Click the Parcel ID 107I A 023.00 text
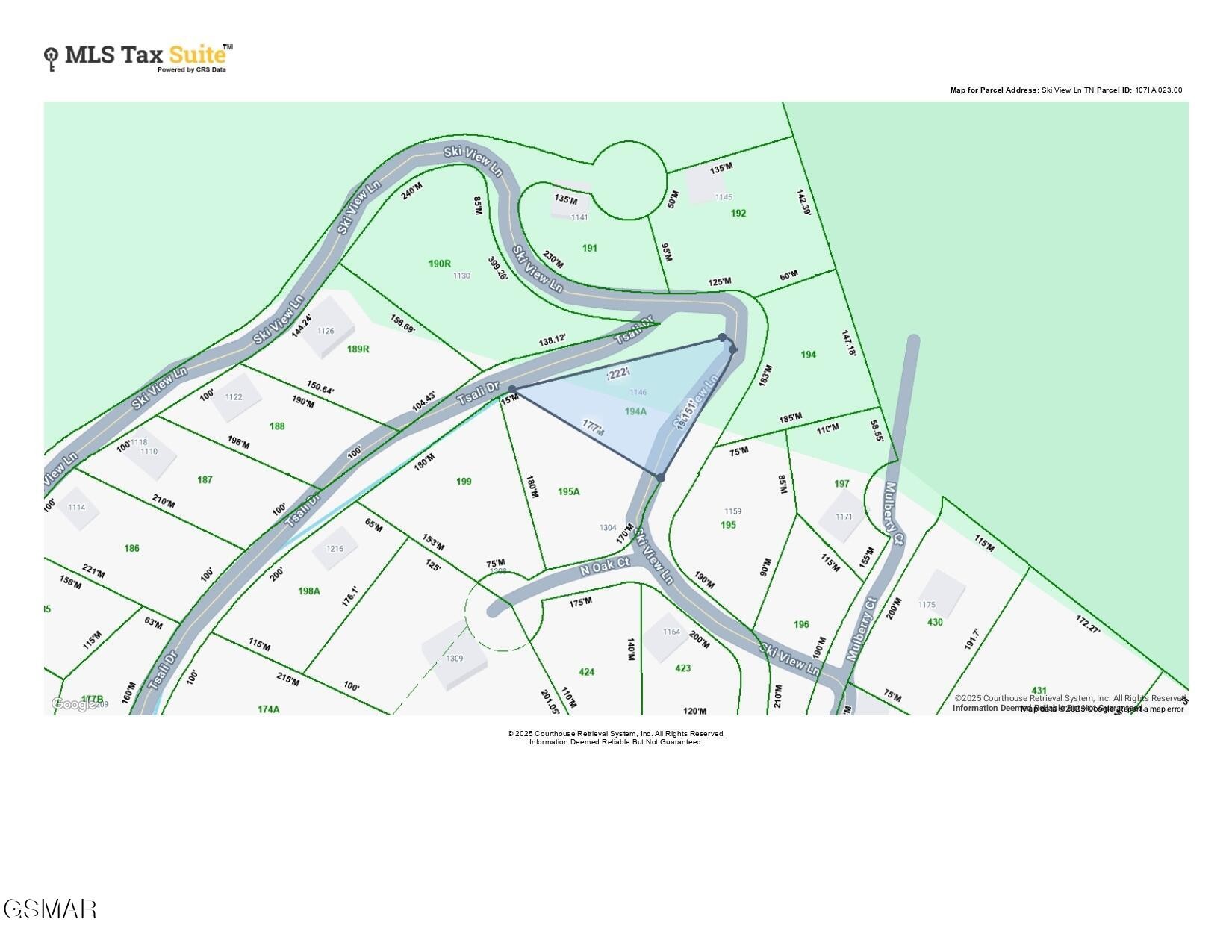Screen dimensions: 1232x952 (1140, 90)
